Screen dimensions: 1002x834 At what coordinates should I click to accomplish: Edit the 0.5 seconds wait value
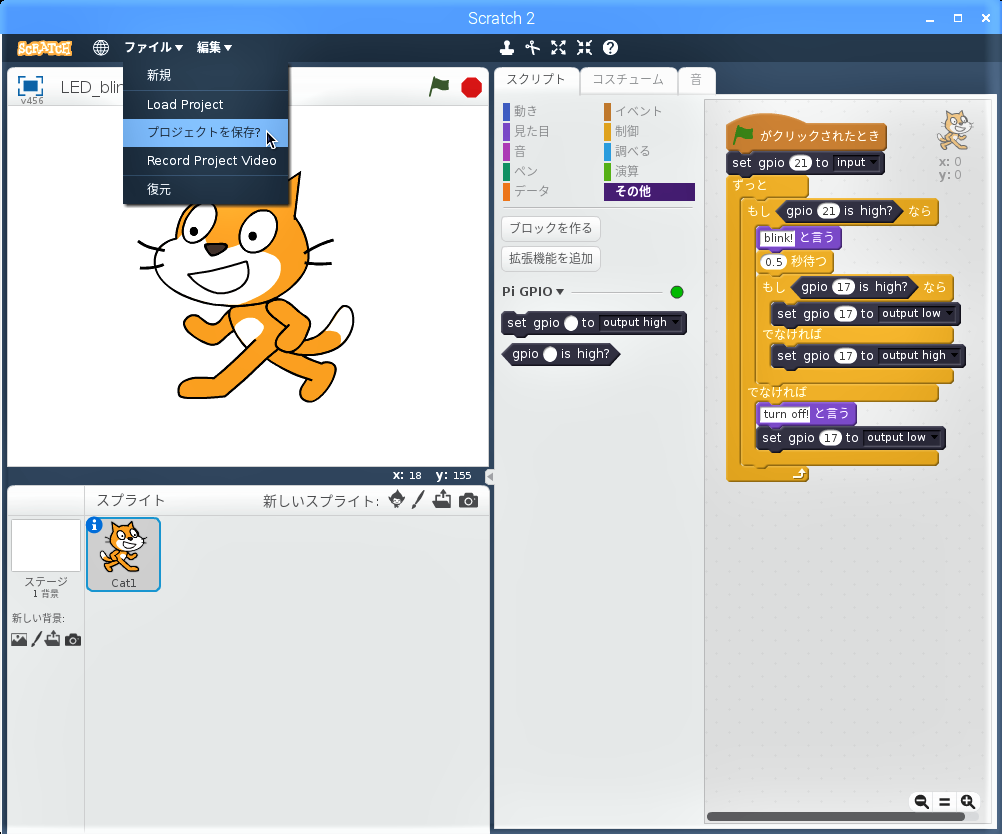click(774, 262)
